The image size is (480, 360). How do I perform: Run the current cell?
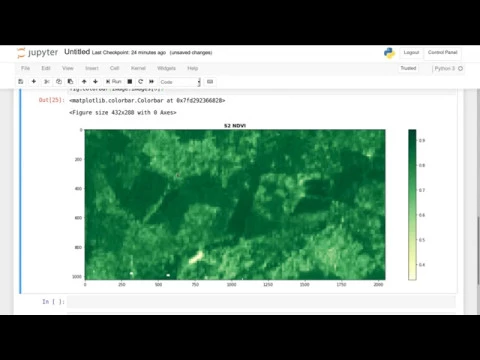tap(114, 81)
